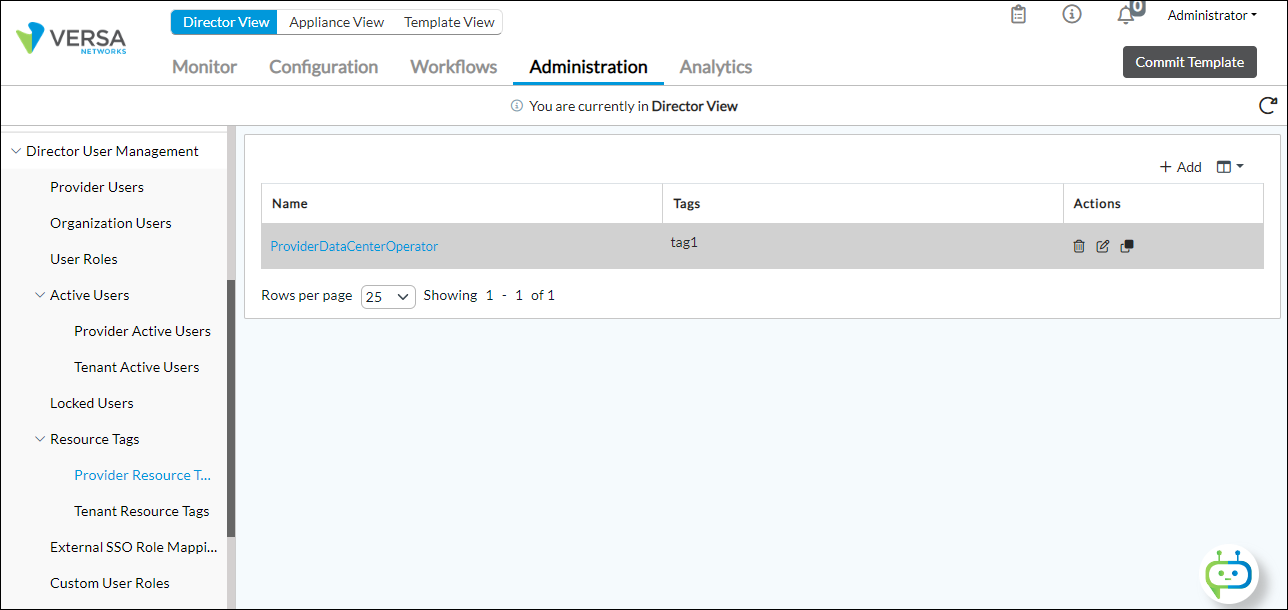Screen dimensions: 1288x610
Task: Refresh the page with reload icon
Action: click(1267, 106)
